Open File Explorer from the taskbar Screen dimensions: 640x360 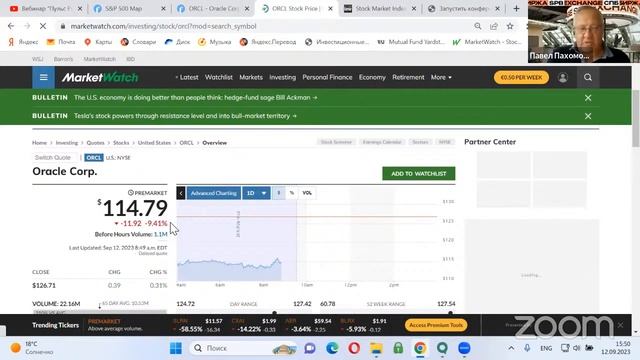[376, 348]
